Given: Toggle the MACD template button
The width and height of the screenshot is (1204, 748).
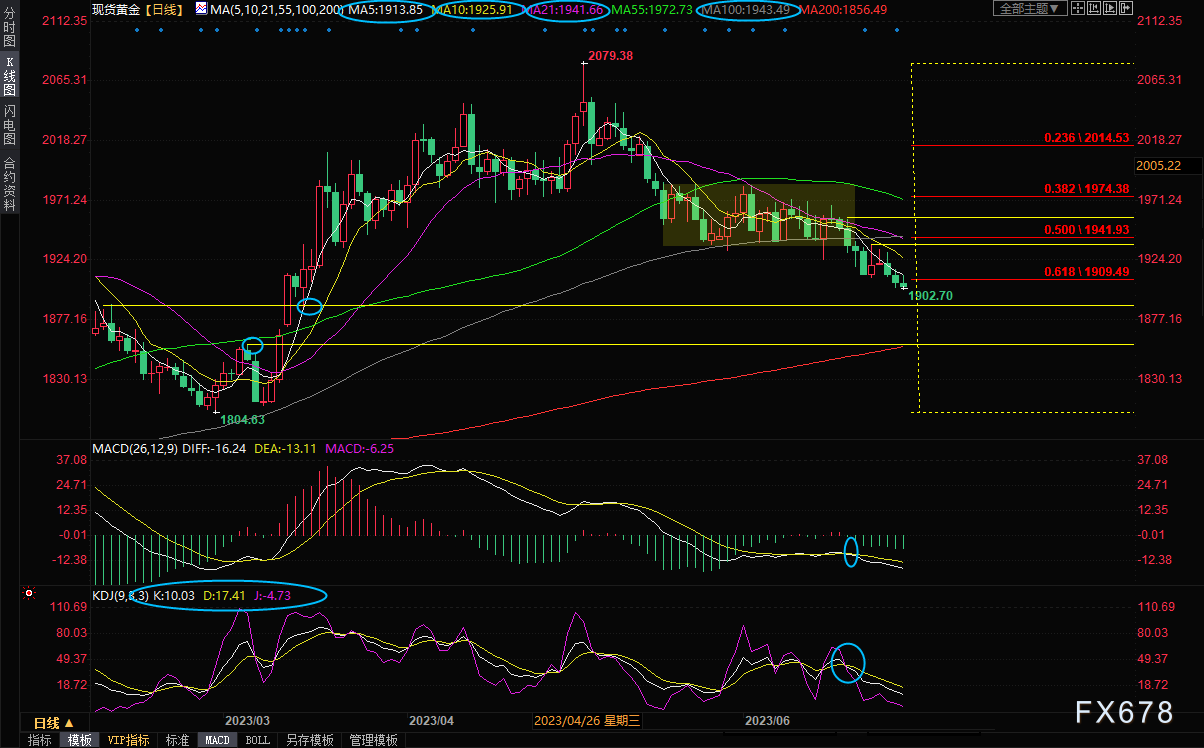Looking at the screenshot, I should tap(216, 740).
